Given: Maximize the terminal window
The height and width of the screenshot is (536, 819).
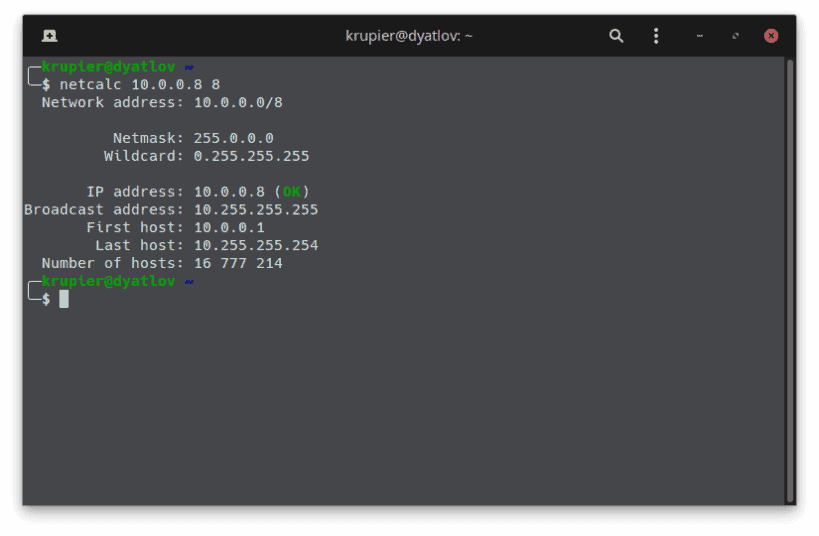Looking at the screenshot, I should click(735, 36).
